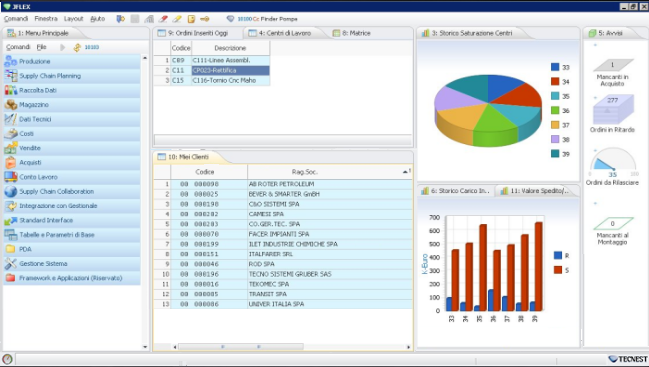Open the Produzione menu icon

point(10,61)
